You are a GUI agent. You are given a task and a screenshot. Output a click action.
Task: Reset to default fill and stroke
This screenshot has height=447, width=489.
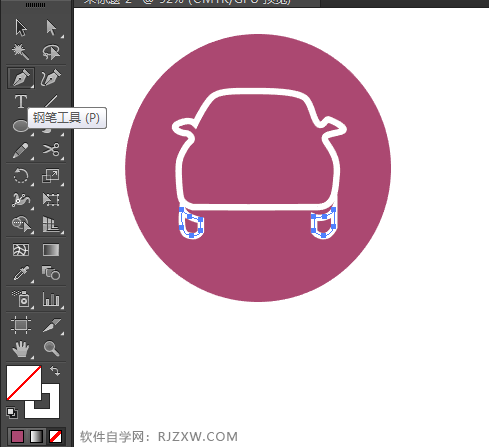[x=12, y=413]
